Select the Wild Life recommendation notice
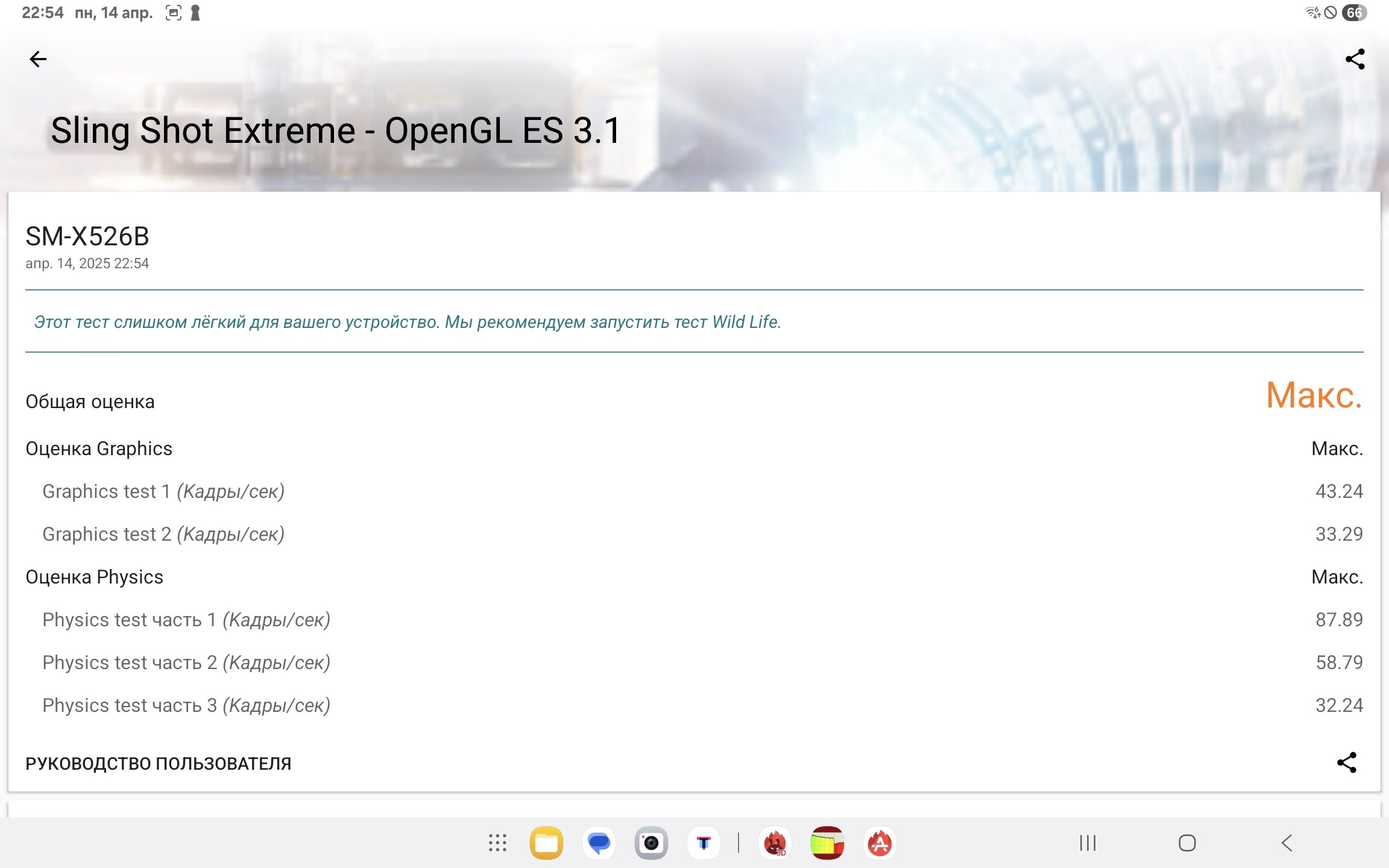This screenshot has width=1389, height=868. pos(408,322)
